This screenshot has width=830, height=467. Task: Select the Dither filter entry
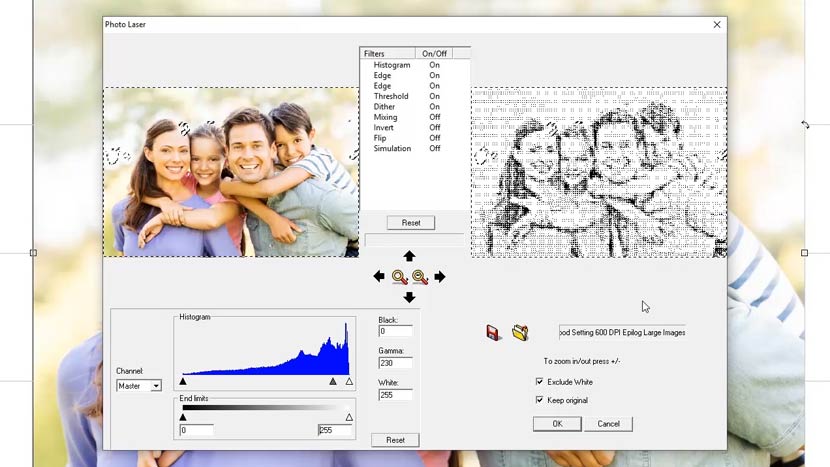pos(385,107)
